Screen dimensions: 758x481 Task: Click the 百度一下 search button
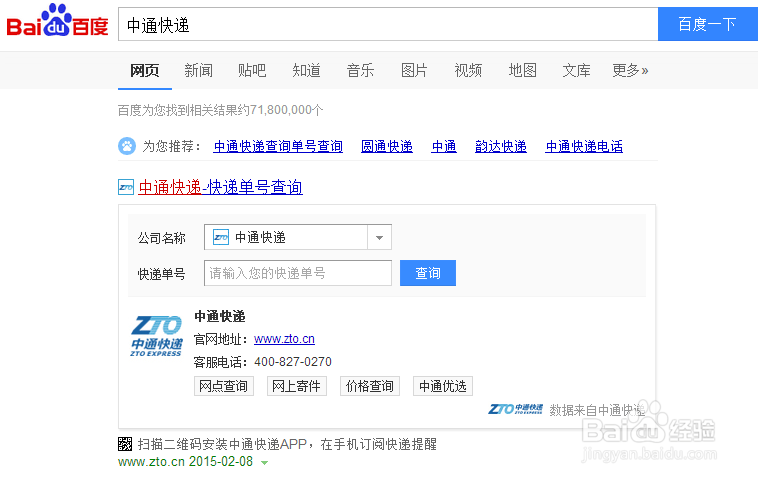pyautogui.click(x=708, y=24)
